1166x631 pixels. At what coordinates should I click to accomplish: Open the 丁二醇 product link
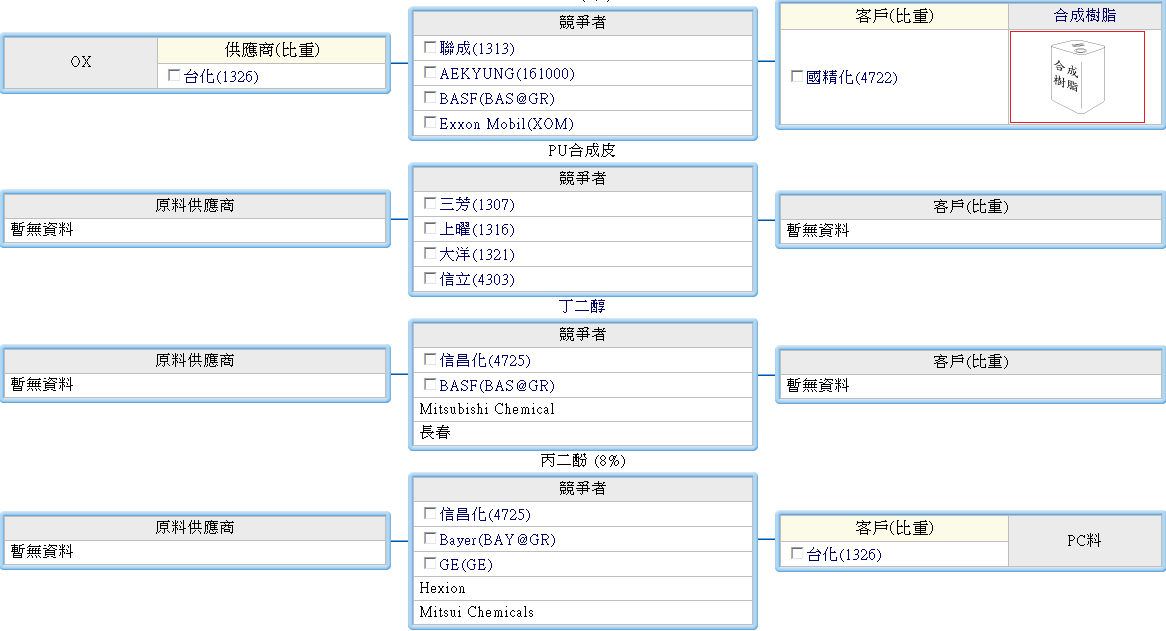pyautogui.click(x=582, y=306)
